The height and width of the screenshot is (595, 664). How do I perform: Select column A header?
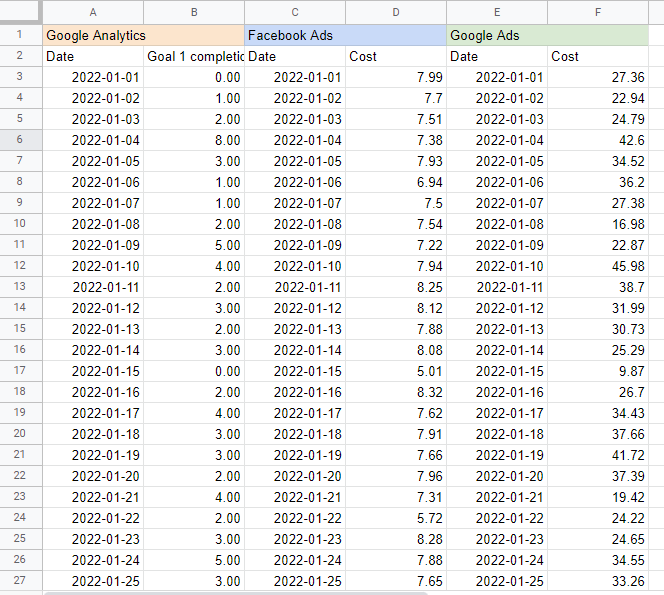[93, 12]
